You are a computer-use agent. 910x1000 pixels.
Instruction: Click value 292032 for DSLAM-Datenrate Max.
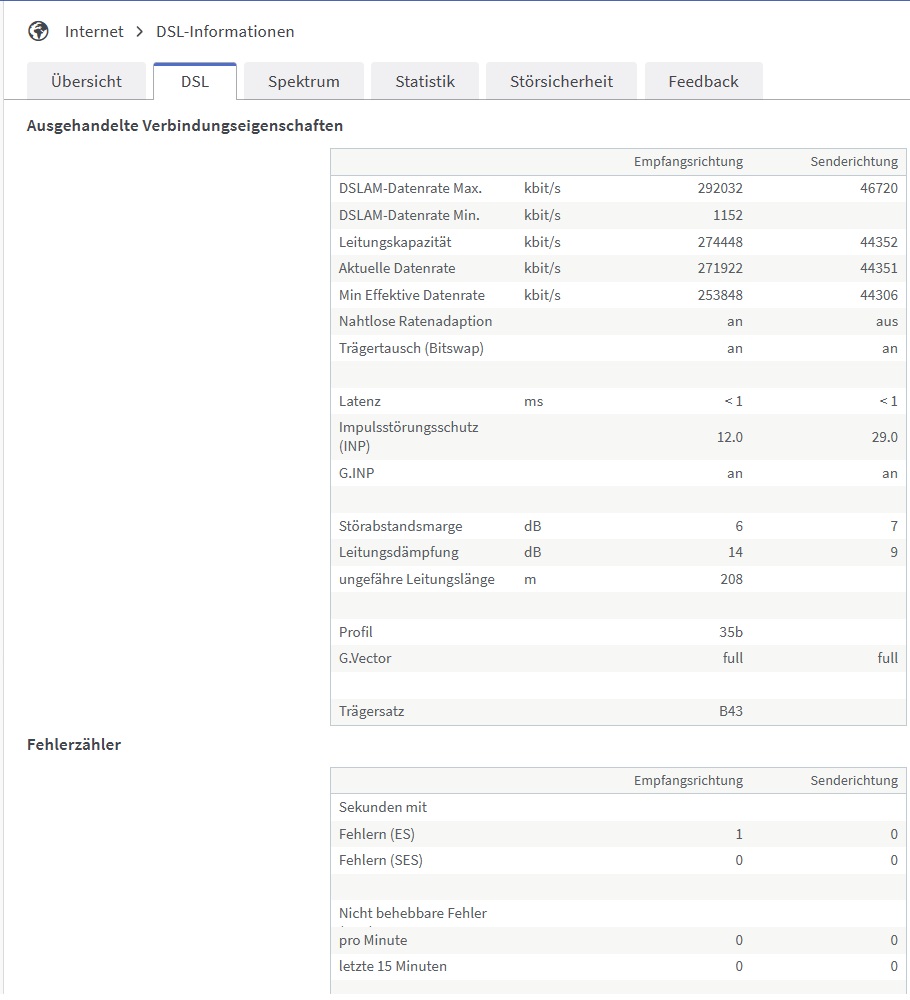click(720, 188)
